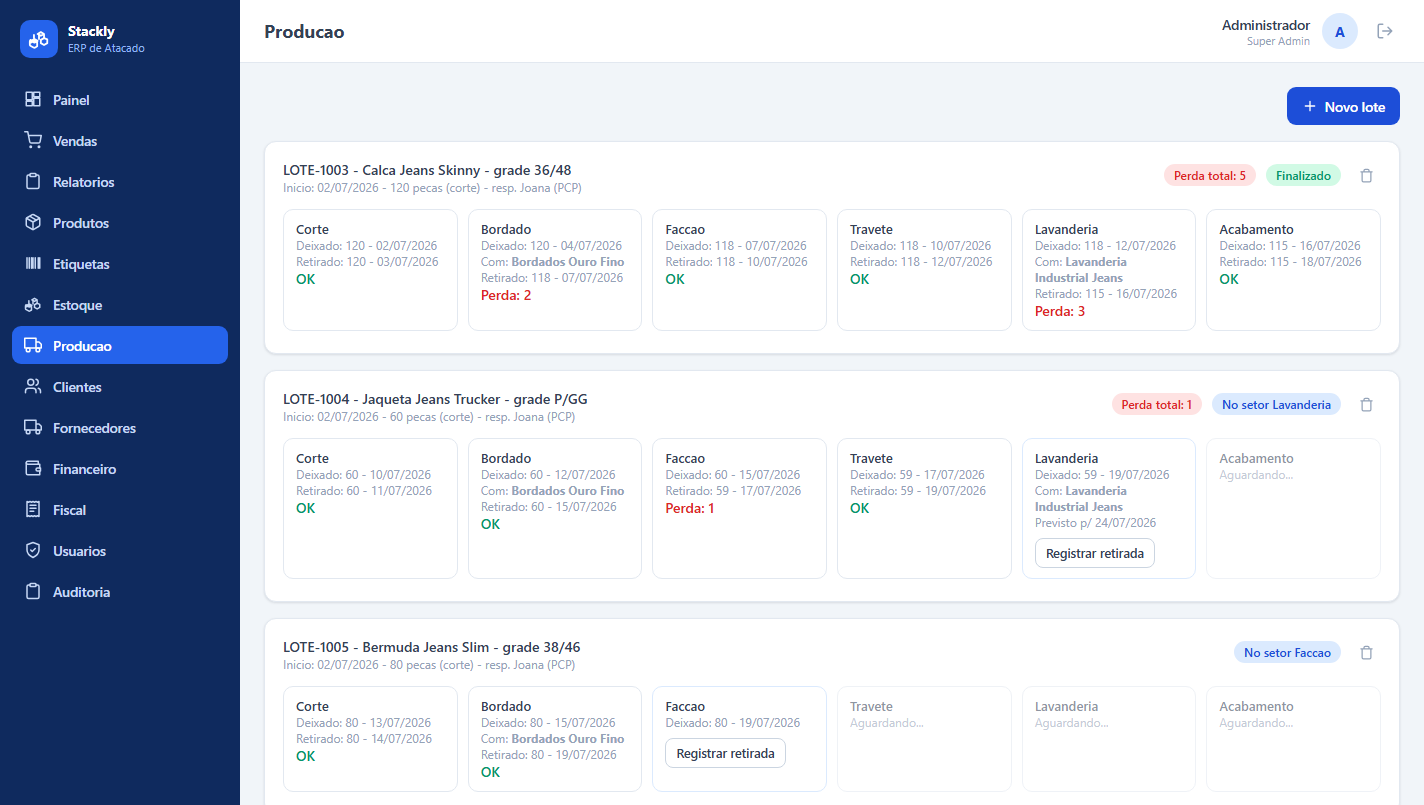Click the Vendas shopping cart icon

click(x=33, y=141)
